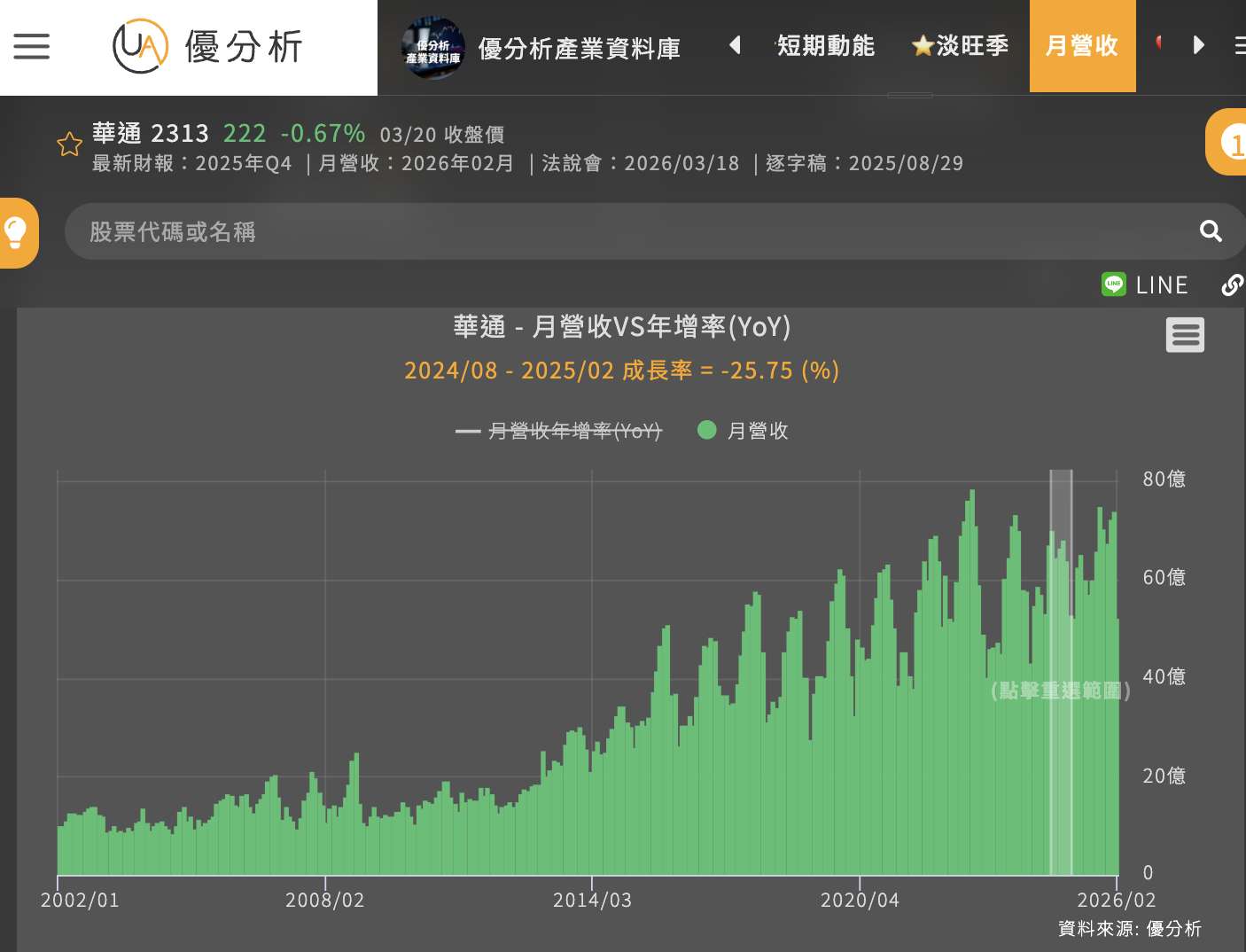Open the orange notification badge

coord(1231,143)
